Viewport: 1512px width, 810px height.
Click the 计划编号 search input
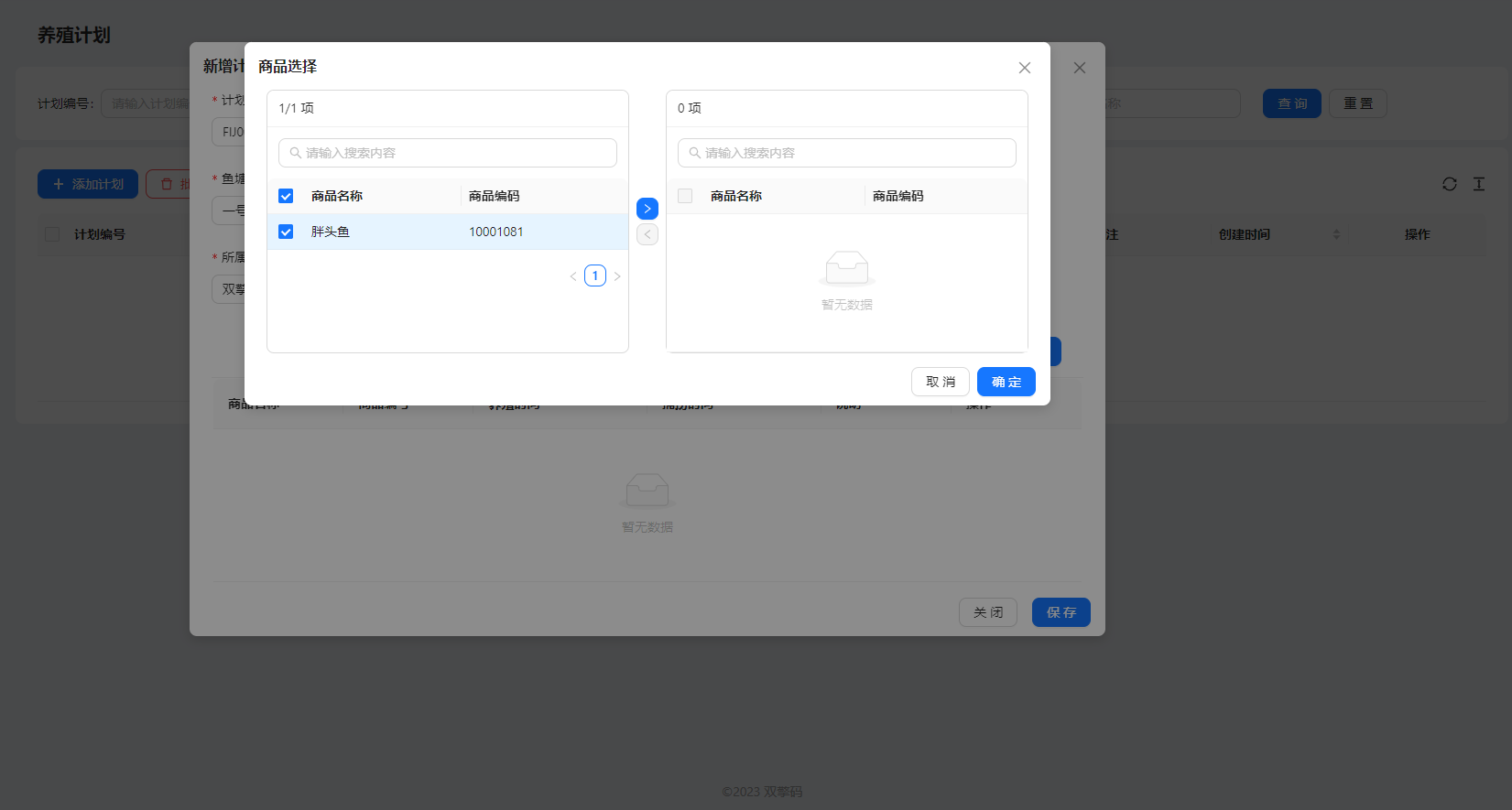(147, 103)
